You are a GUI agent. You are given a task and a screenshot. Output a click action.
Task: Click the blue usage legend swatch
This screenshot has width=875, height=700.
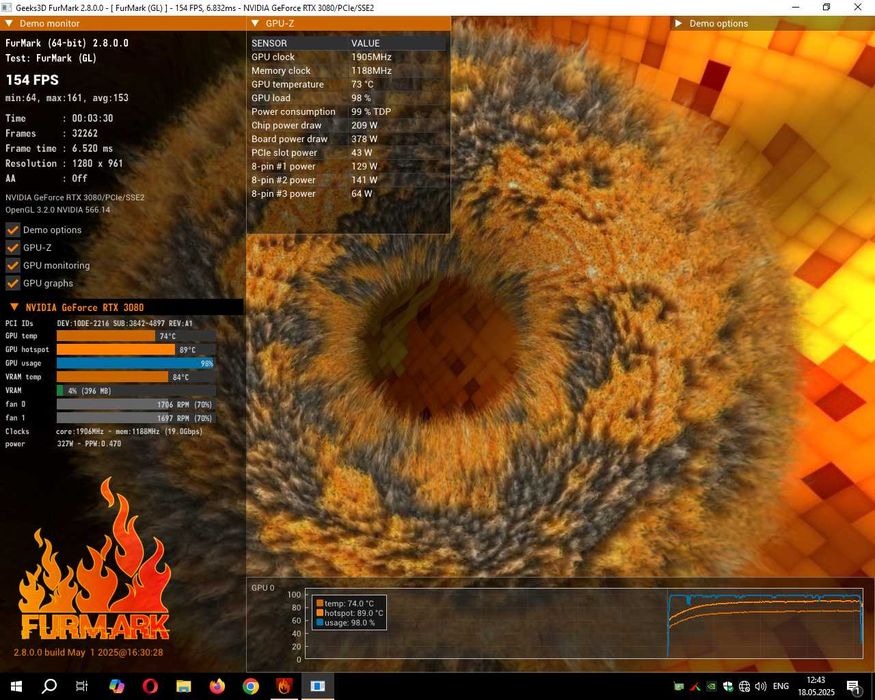coord(320,622)
